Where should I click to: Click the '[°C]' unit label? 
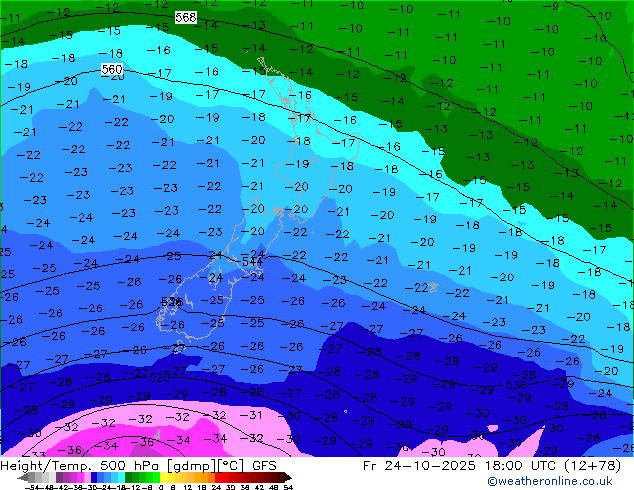click(x=230, y=466)
